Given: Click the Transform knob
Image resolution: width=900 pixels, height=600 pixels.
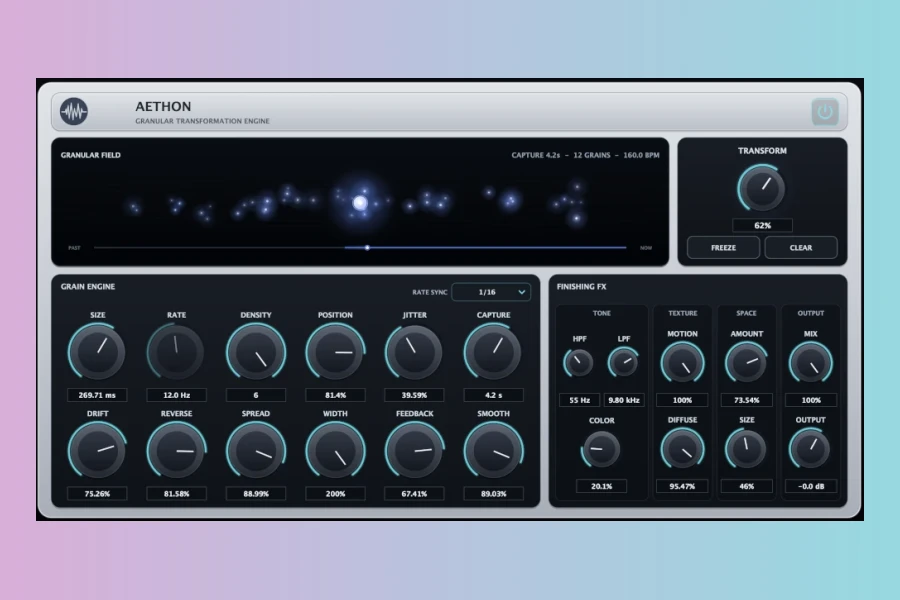Looking at the screenshot, I should click(x=762, y=188).
